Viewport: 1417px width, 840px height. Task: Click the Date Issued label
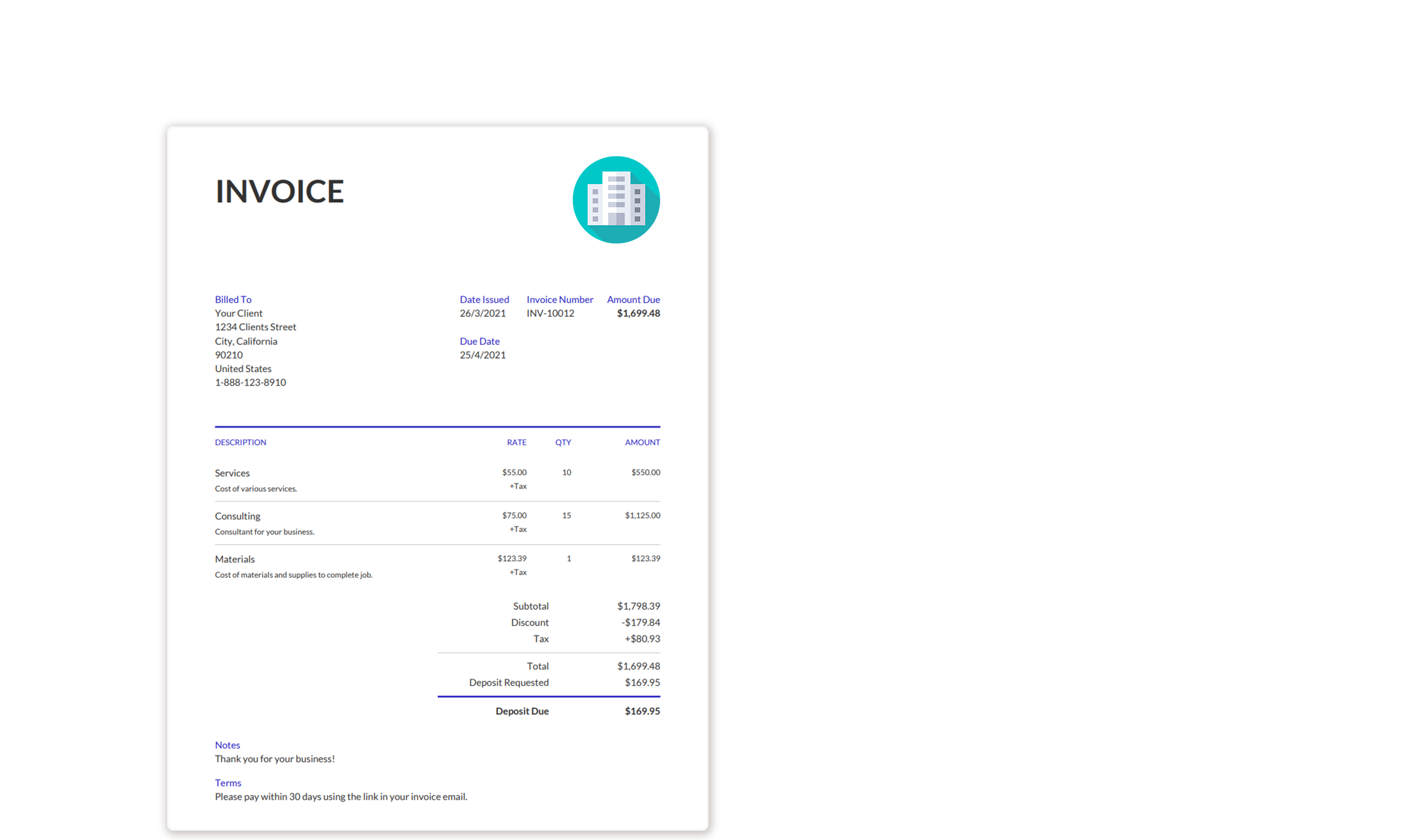pos(484,299)
